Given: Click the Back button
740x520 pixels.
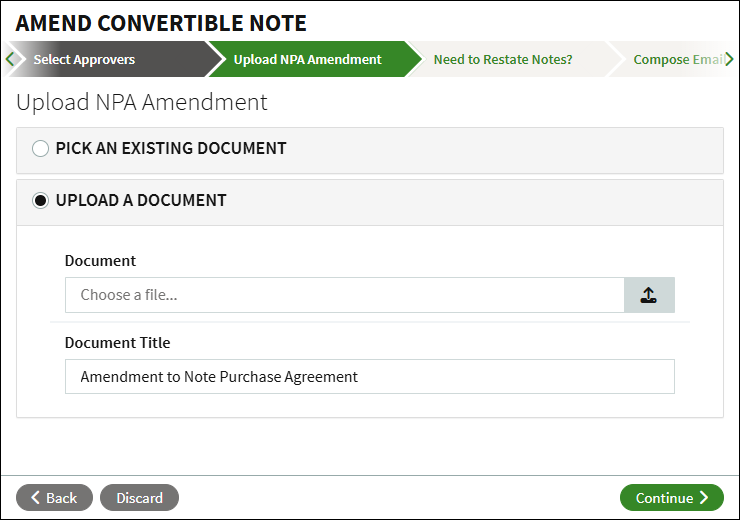Looking at the screenshot, I should (x=54, y=498).
